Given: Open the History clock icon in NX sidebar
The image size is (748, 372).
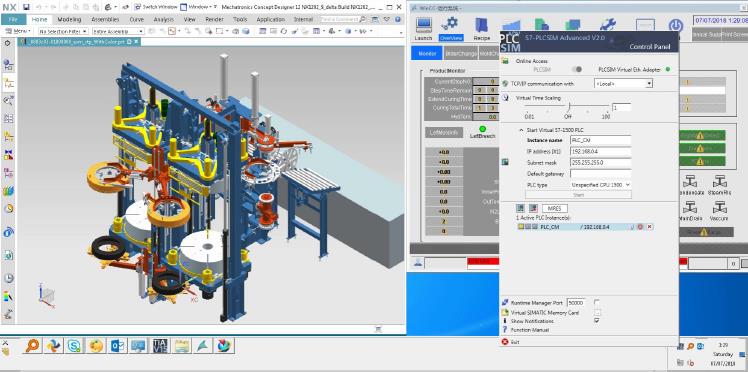Looking at the screenshot, I should (x=8, y=278).
